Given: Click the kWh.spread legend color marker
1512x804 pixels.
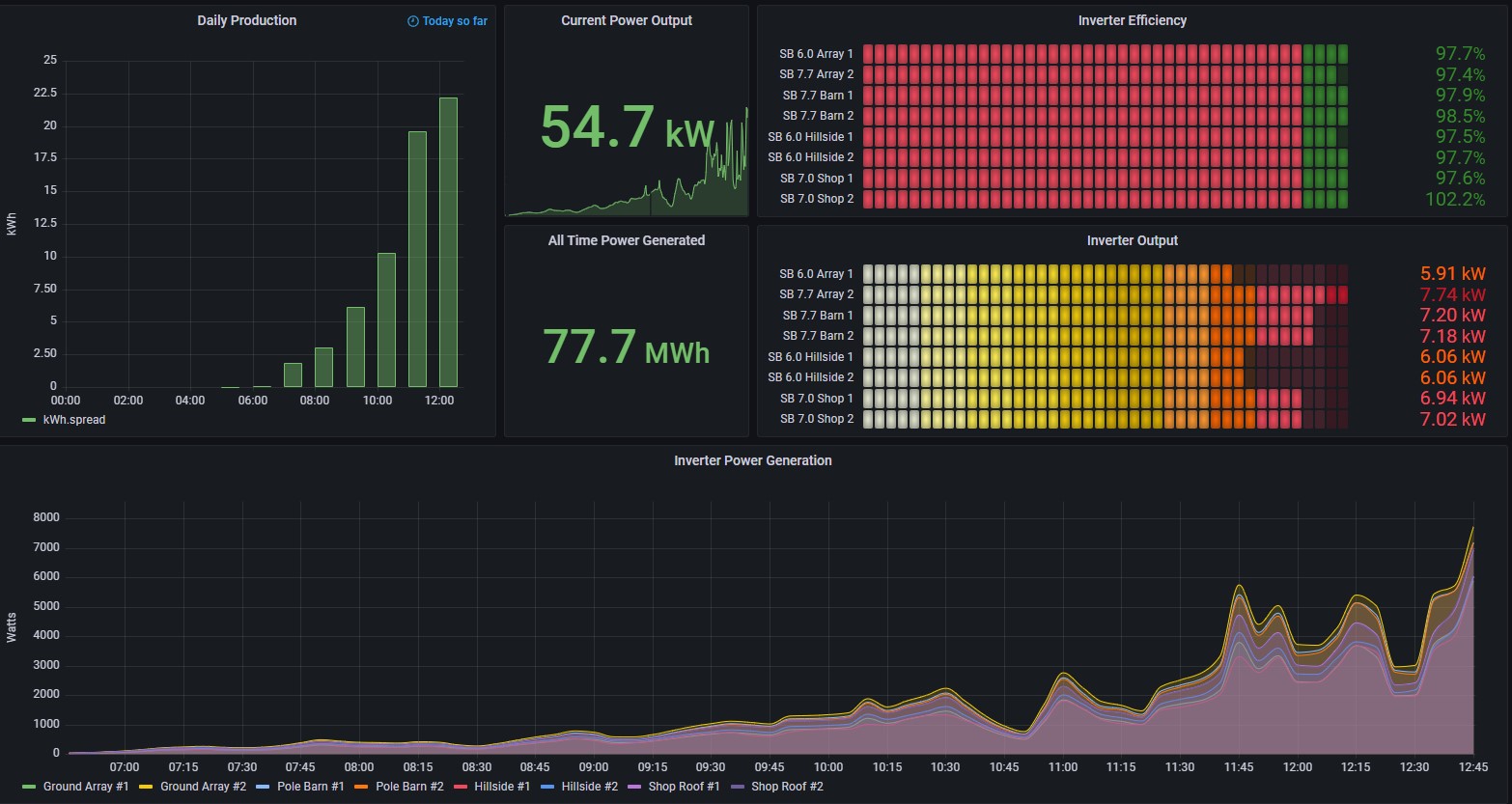Looking at the screenshot, I should tap(29, 420).
